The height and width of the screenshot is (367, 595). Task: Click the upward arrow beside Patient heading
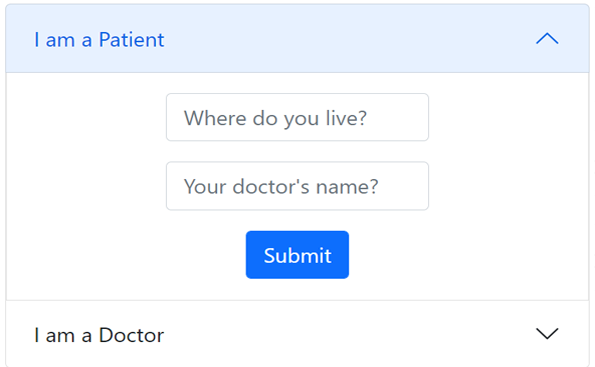coord(547,38)
